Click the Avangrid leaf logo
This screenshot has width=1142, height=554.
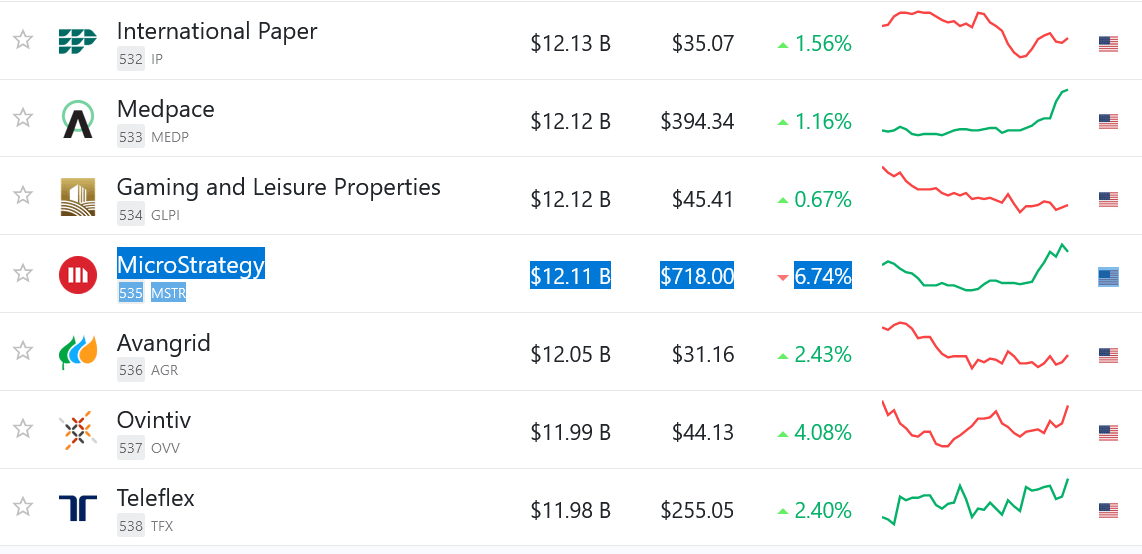78,352
